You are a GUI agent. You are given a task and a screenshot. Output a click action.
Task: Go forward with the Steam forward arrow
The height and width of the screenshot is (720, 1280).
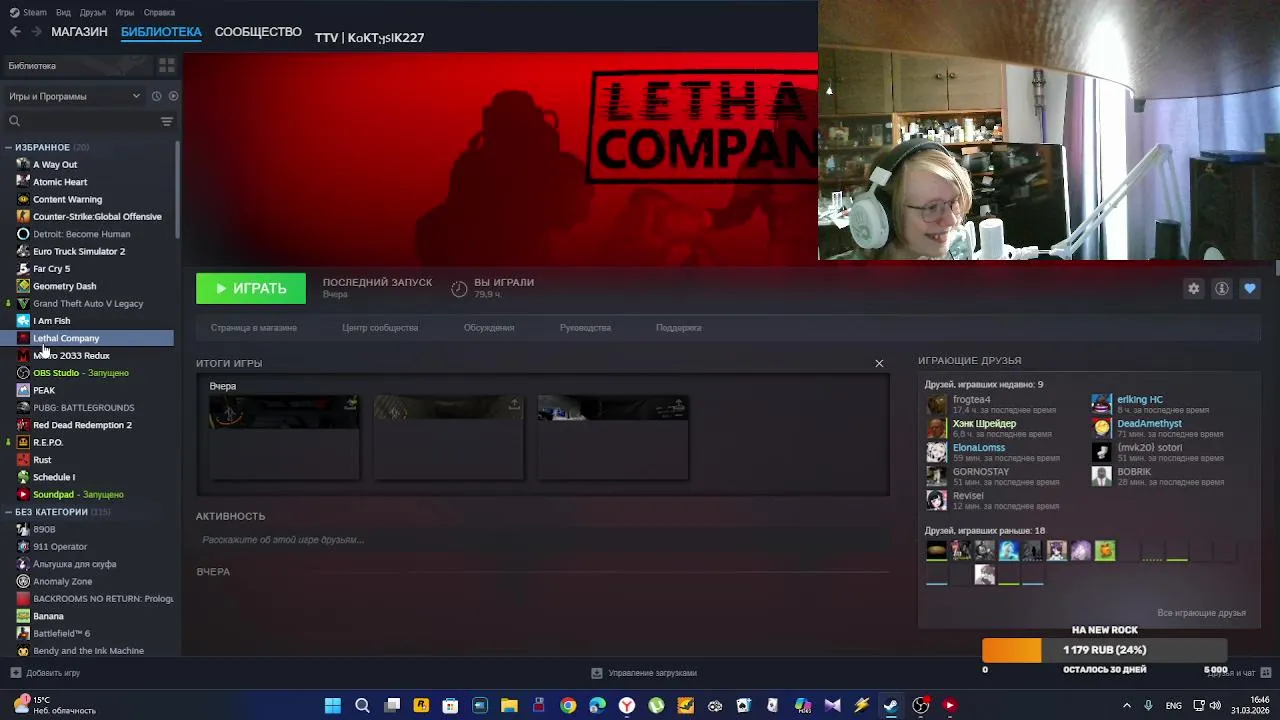click(37, 32)
